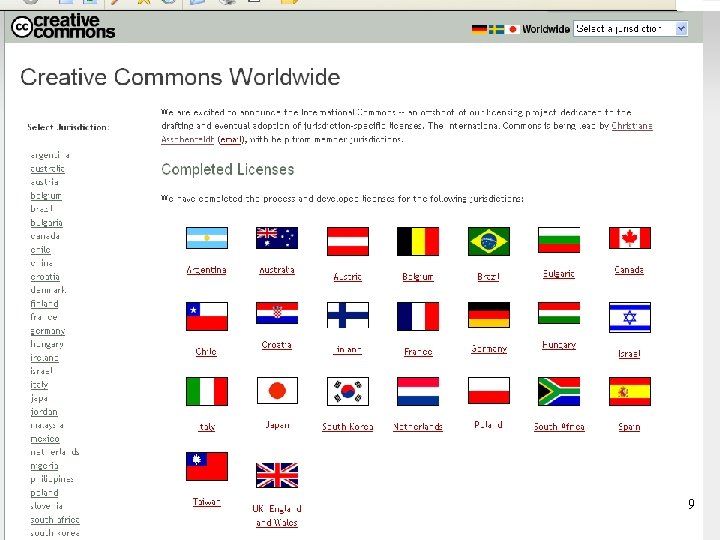Click the Swedish flag in header

coord(496,29)
